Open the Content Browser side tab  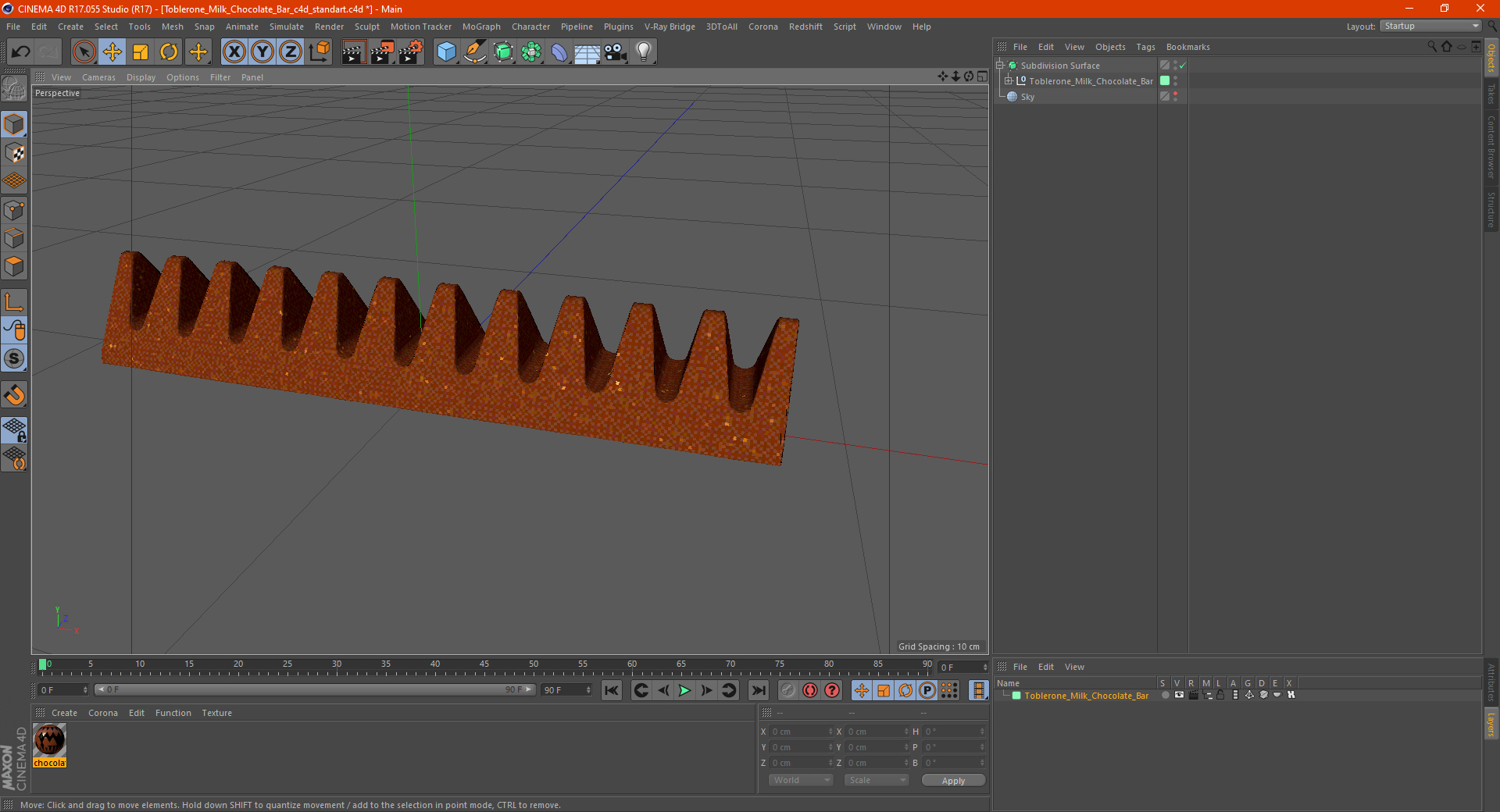[x=1491, y=147]
